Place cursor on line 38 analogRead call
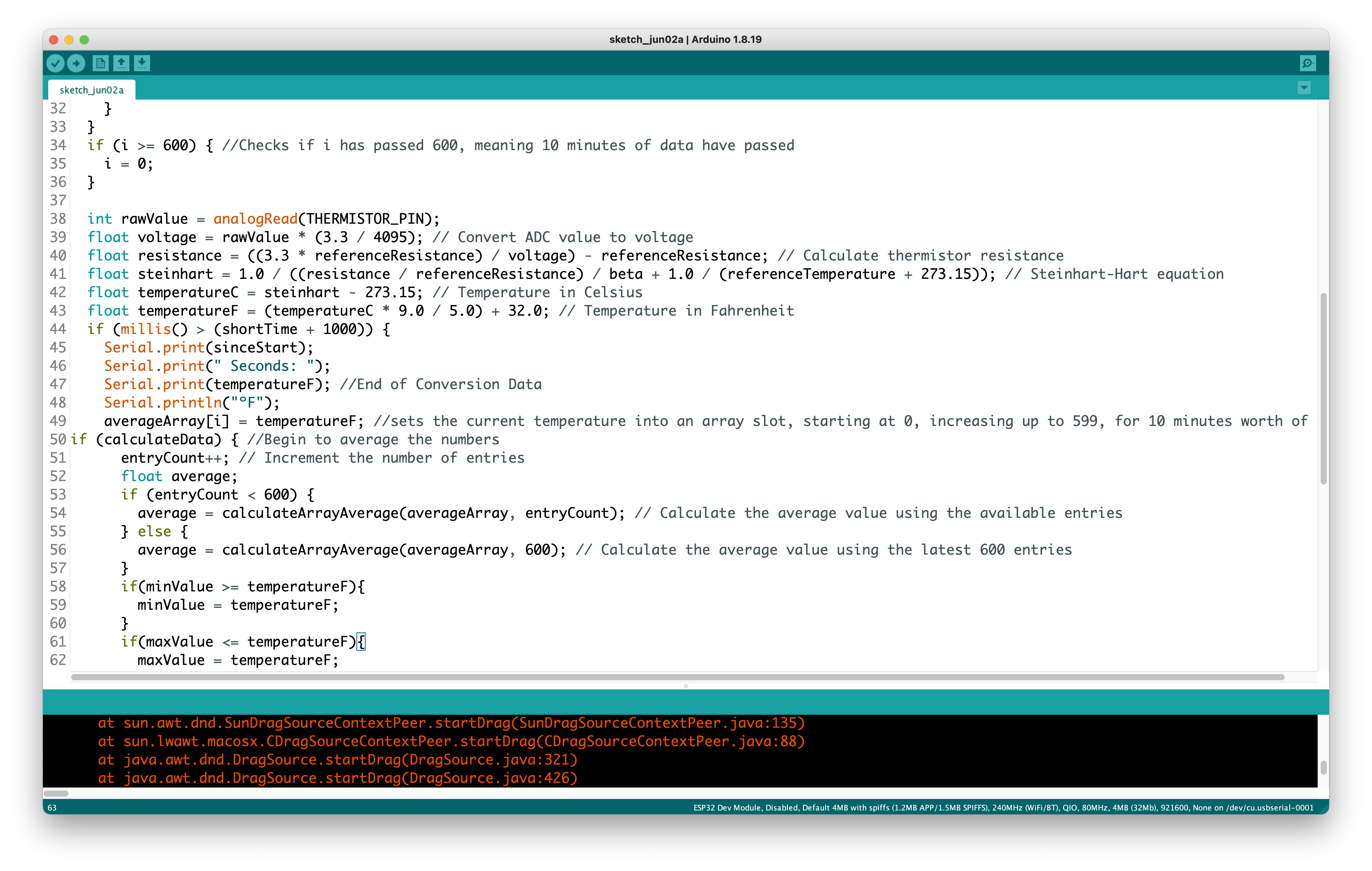Screen dimensions: 1372x871 (x=255, y=219)
